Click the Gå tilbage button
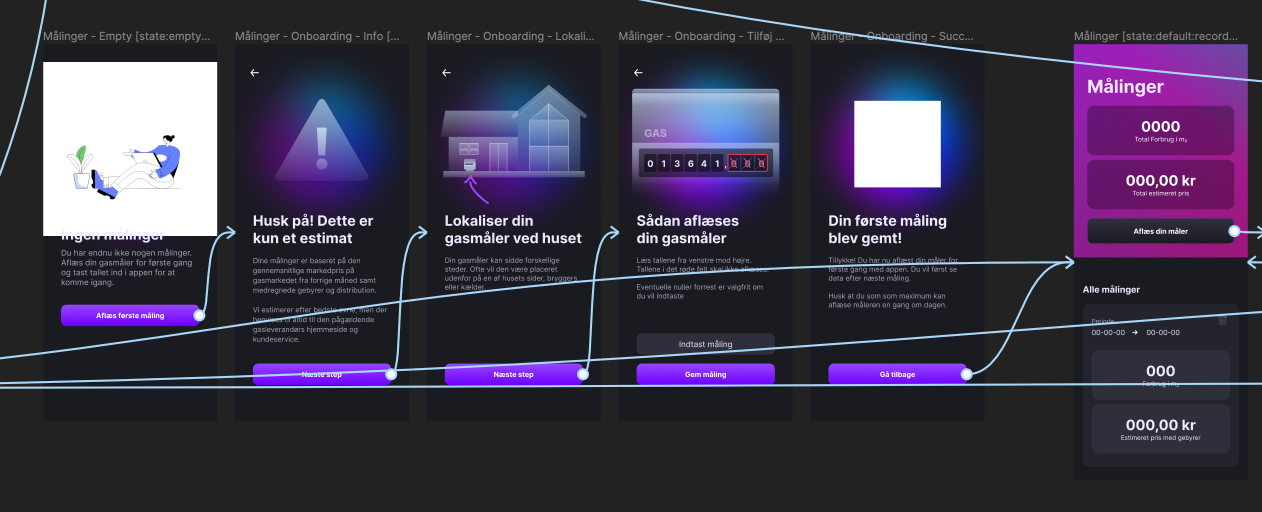1262x512 pixels. pos(897,374)
